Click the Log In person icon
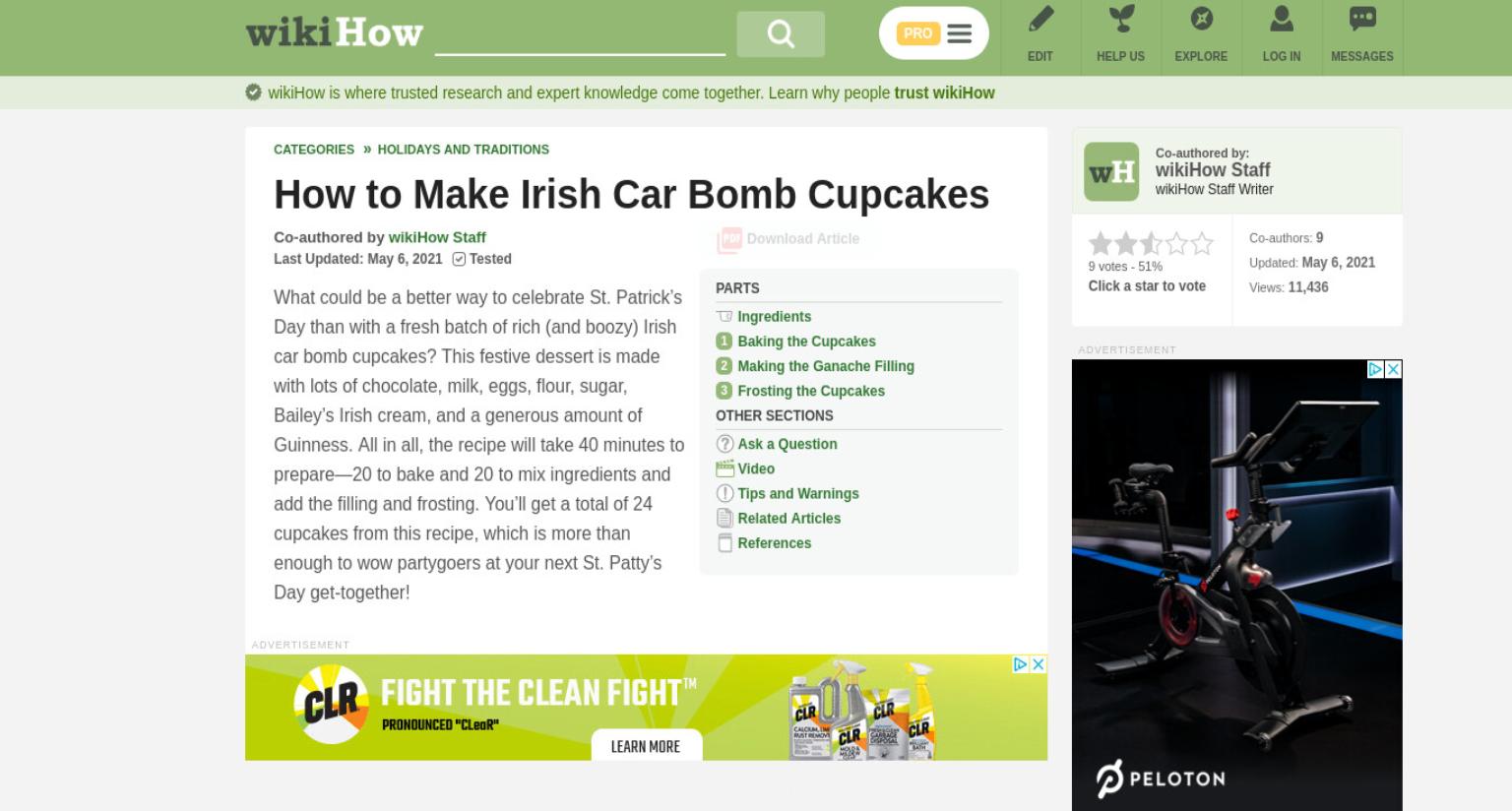 pyautogui.click(x=1282, y=20)
